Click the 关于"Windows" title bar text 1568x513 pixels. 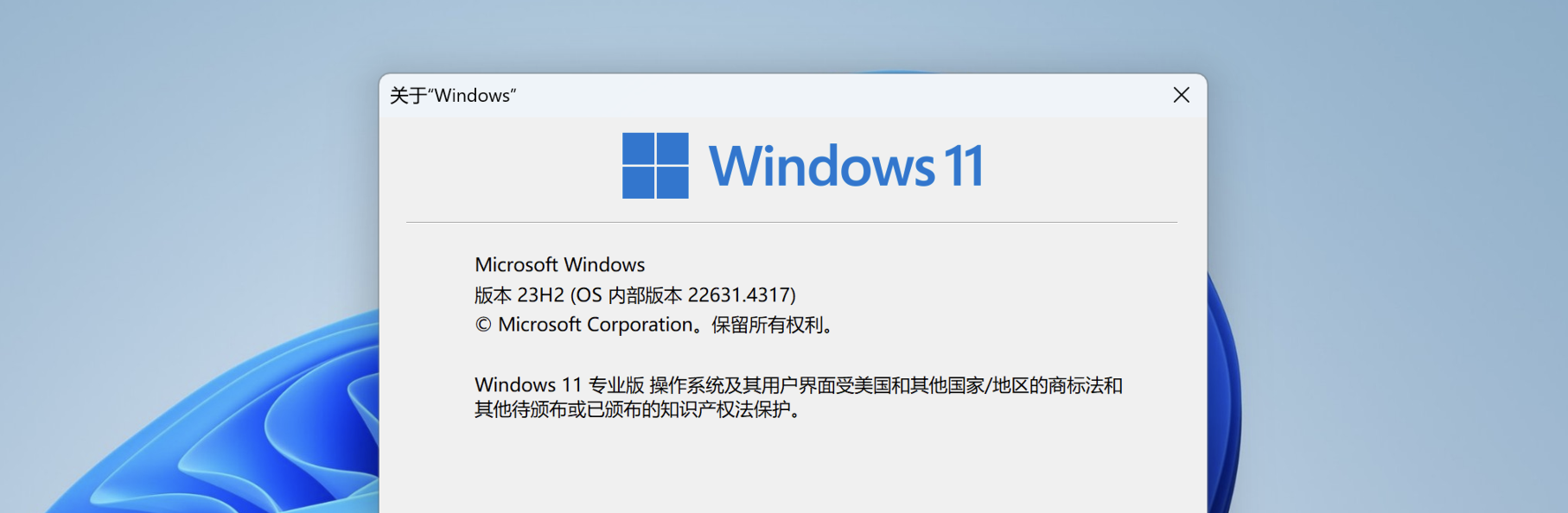tap(452, 96)
